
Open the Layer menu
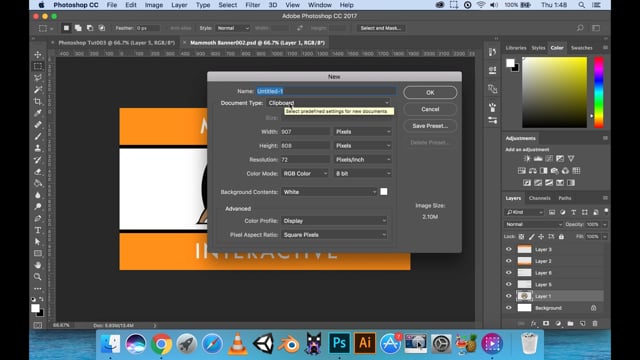[x=179, y=5]
